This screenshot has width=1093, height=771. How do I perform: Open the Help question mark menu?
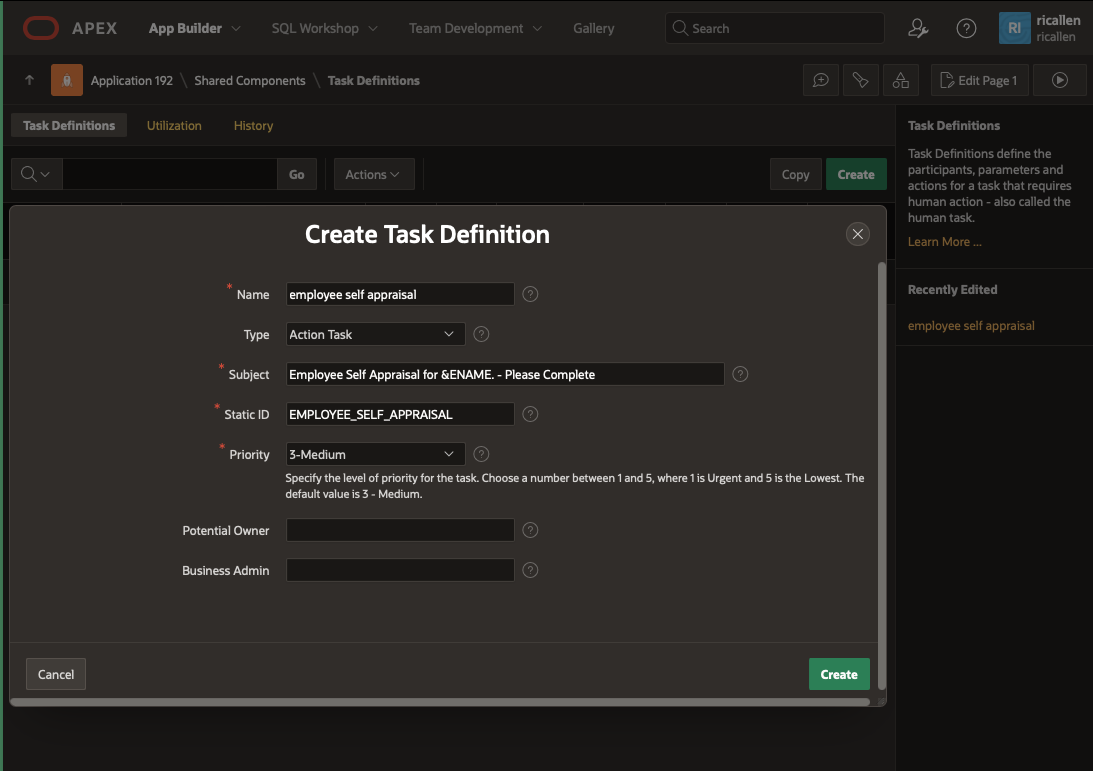pos(966,28)
